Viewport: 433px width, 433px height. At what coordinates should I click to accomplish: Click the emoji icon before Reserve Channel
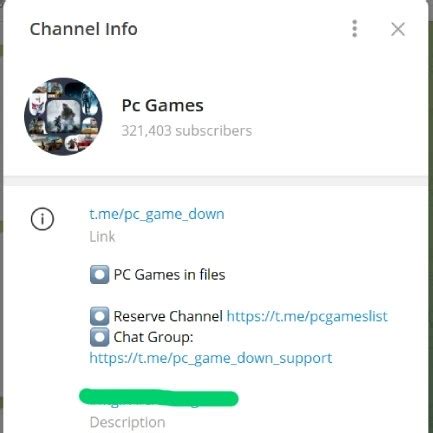click(99, 316)
